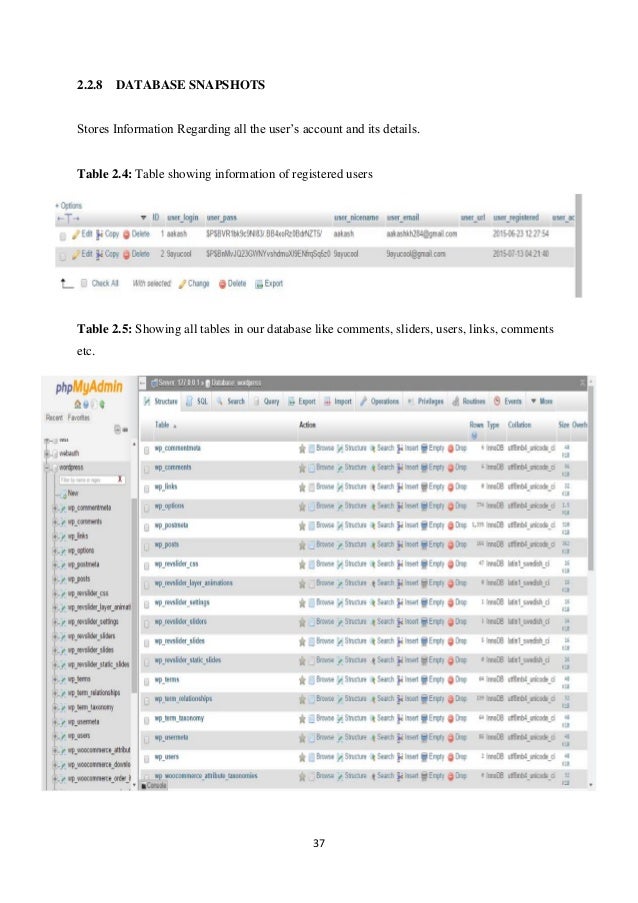
Task: Clear the navigation filter with red X
Action: 120,480
